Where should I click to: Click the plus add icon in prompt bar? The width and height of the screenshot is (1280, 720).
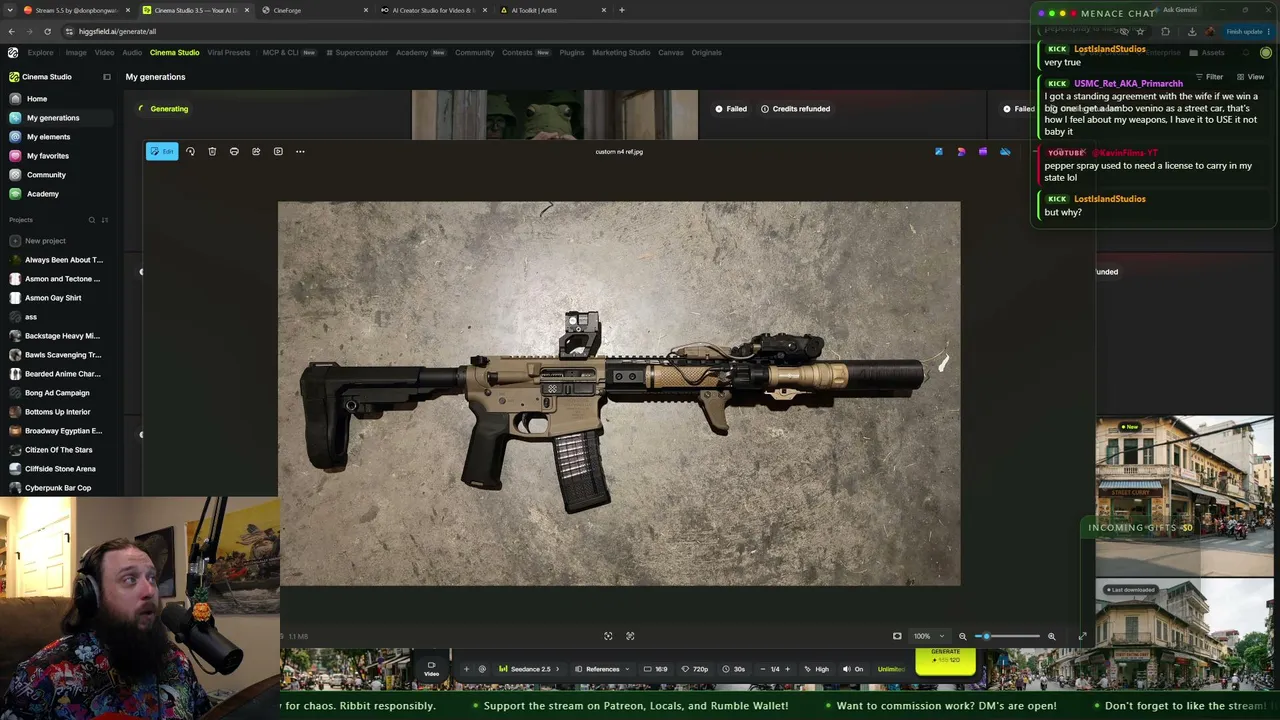[x=466, y=669]
